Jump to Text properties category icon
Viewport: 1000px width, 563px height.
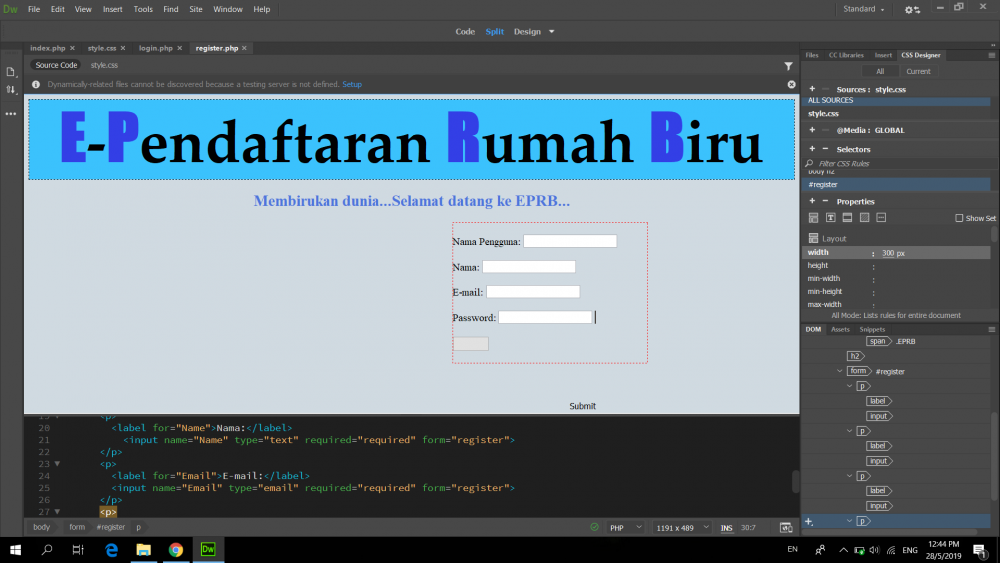coord(830,218)
